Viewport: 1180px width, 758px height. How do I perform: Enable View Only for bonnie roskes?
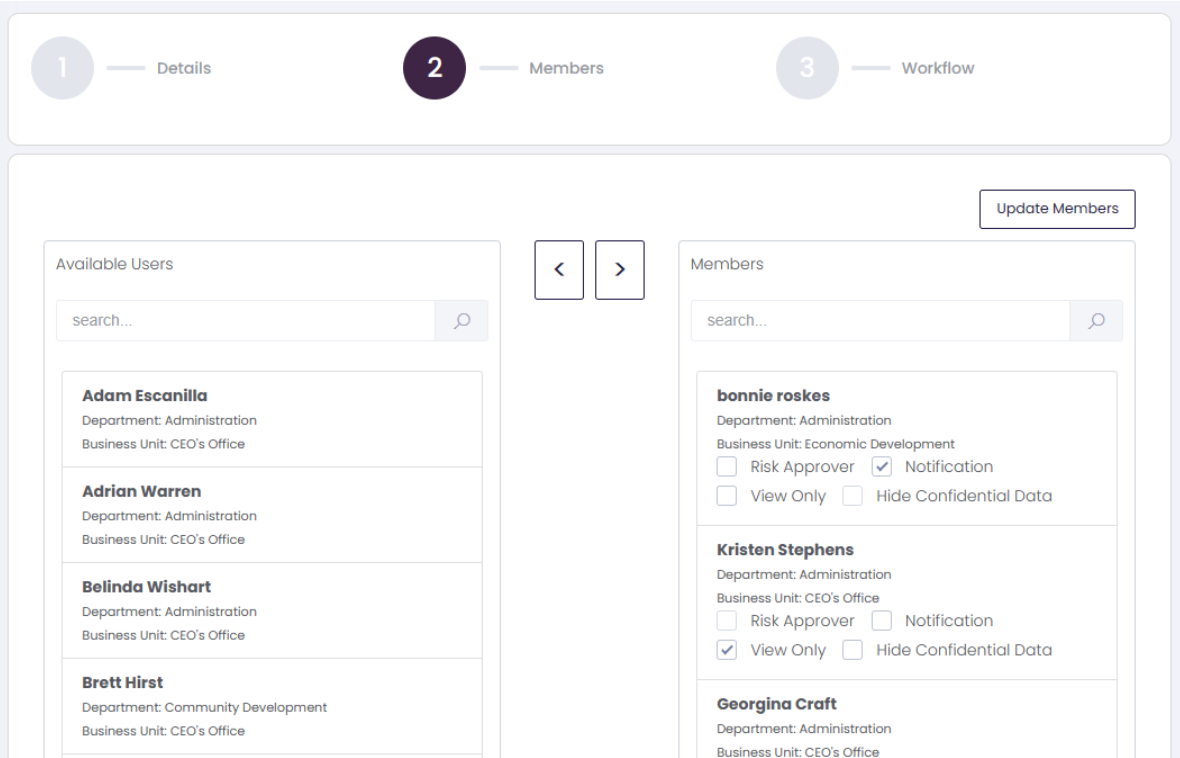pyautogui.click(x=727, y=496)
